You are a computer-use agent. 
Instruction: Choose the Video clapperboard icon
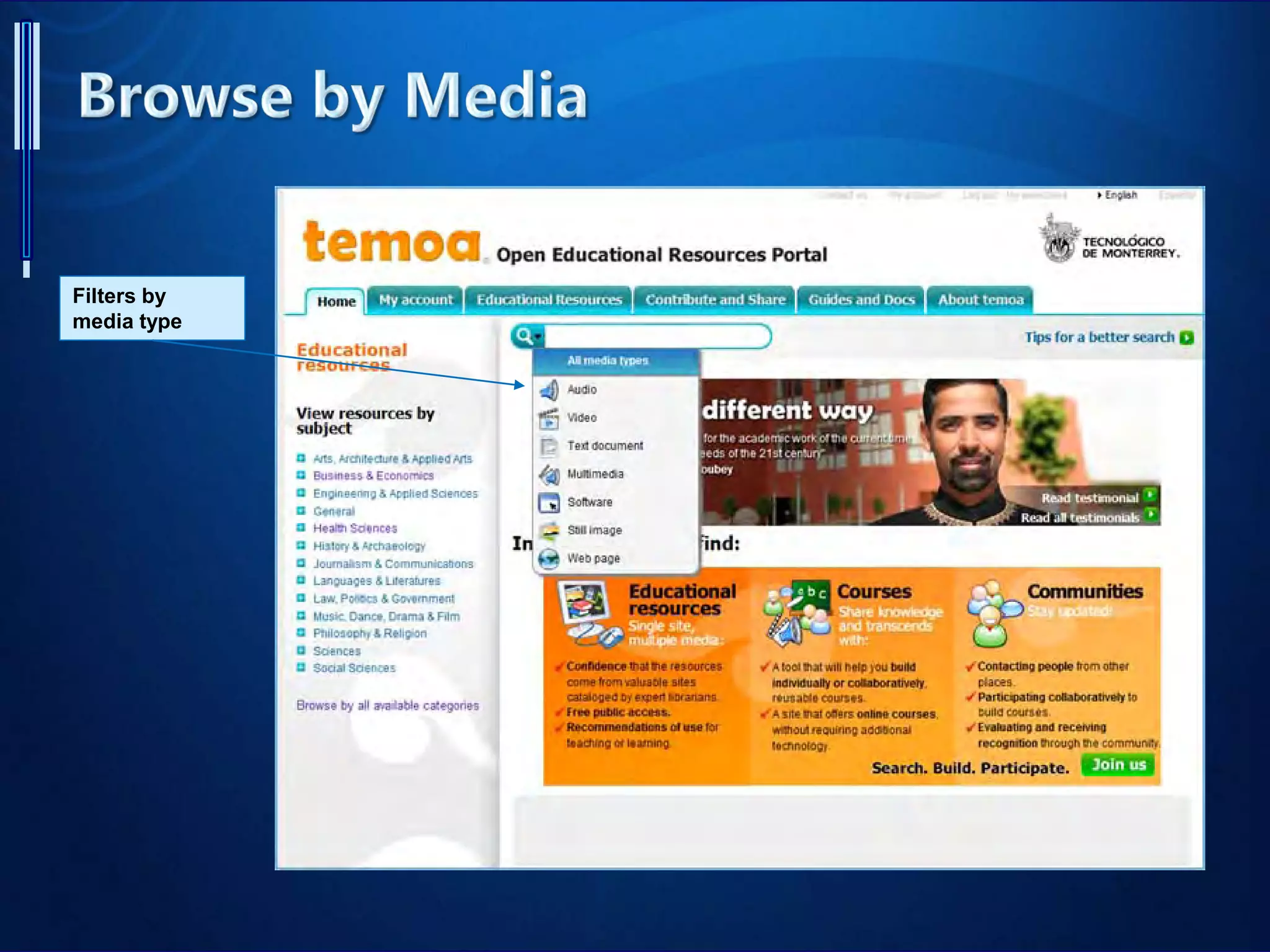(x=549, y=418)
